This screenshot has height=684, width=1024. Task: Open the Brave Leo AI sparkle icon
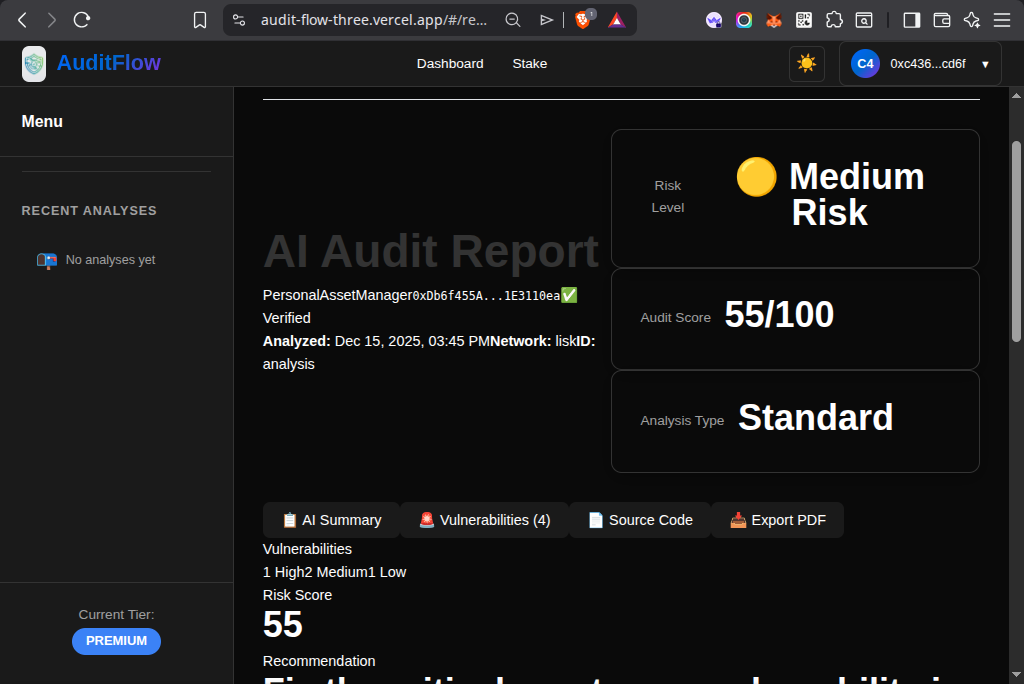pyautogui.click(x=971, y=20)
